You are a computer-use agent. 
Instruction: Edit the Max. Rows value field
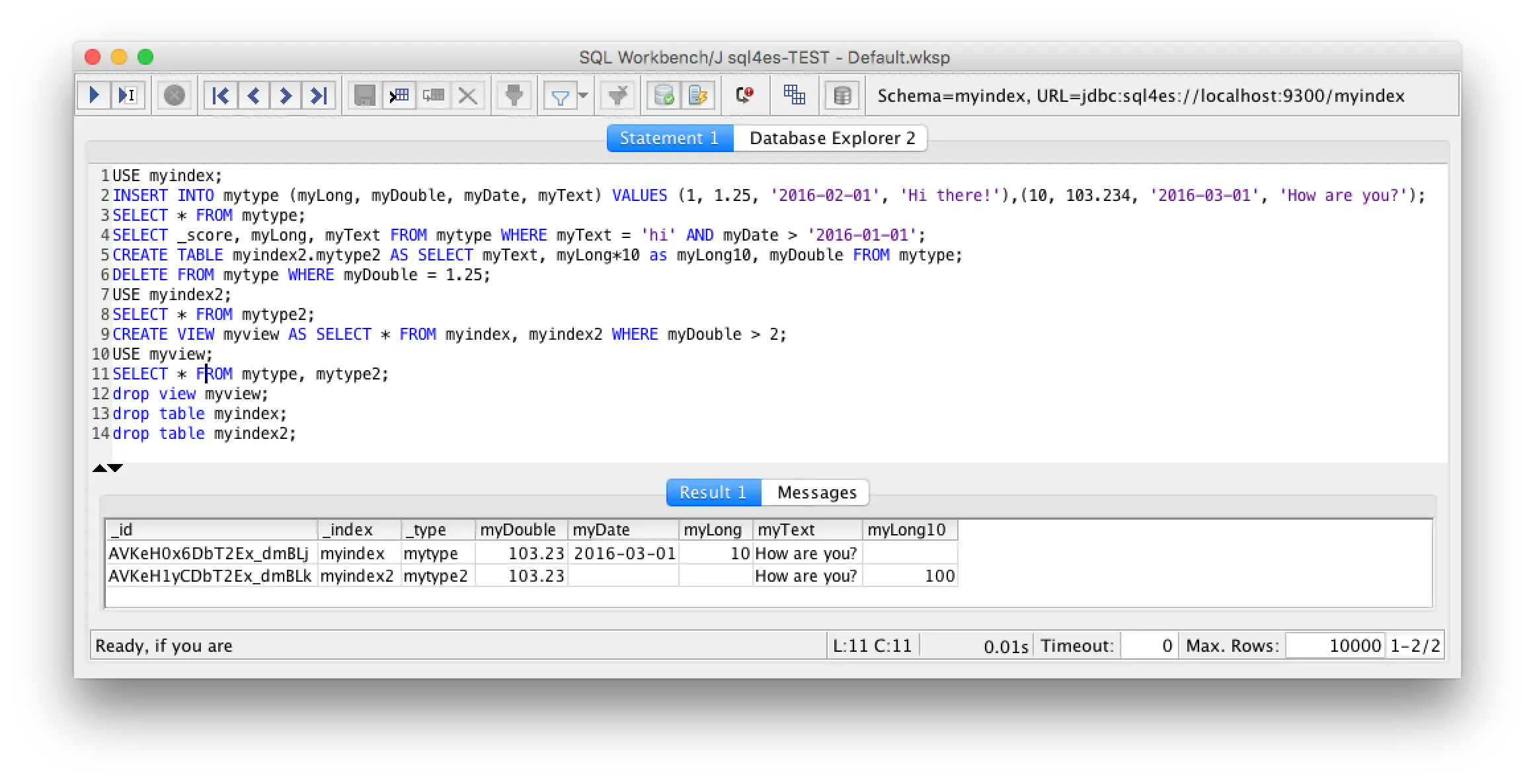tap(1335, 645)
